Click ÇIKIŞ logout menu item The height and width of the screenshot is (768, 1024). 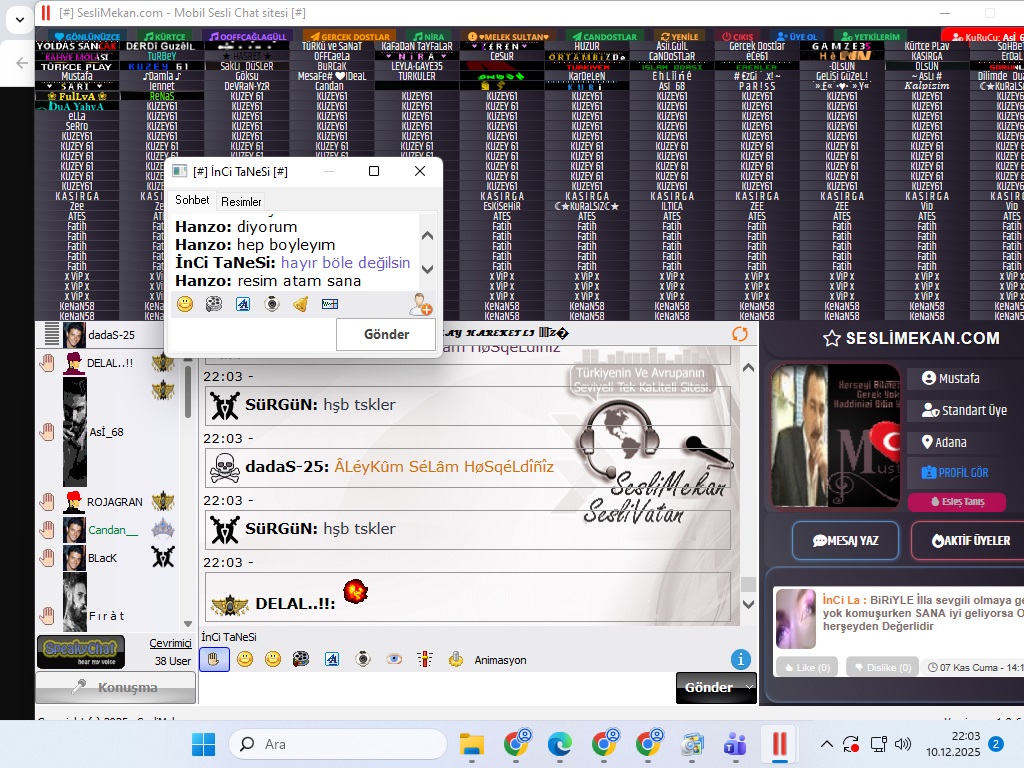point(738,37)
